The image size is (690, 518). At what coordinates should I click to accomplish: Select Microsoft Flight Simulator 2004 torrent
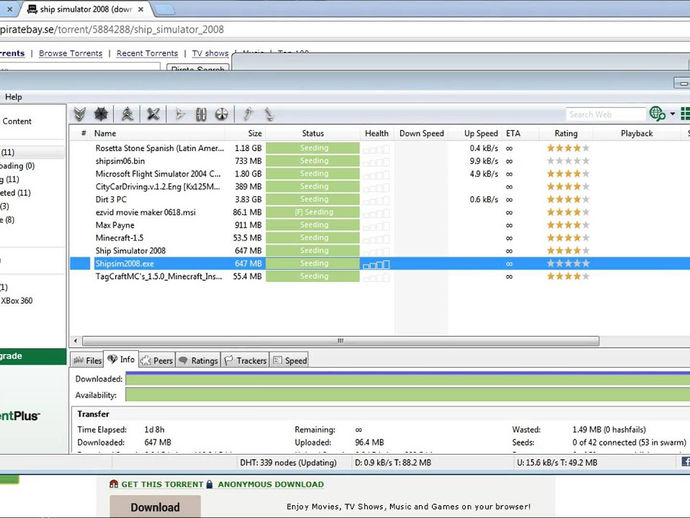379,174
